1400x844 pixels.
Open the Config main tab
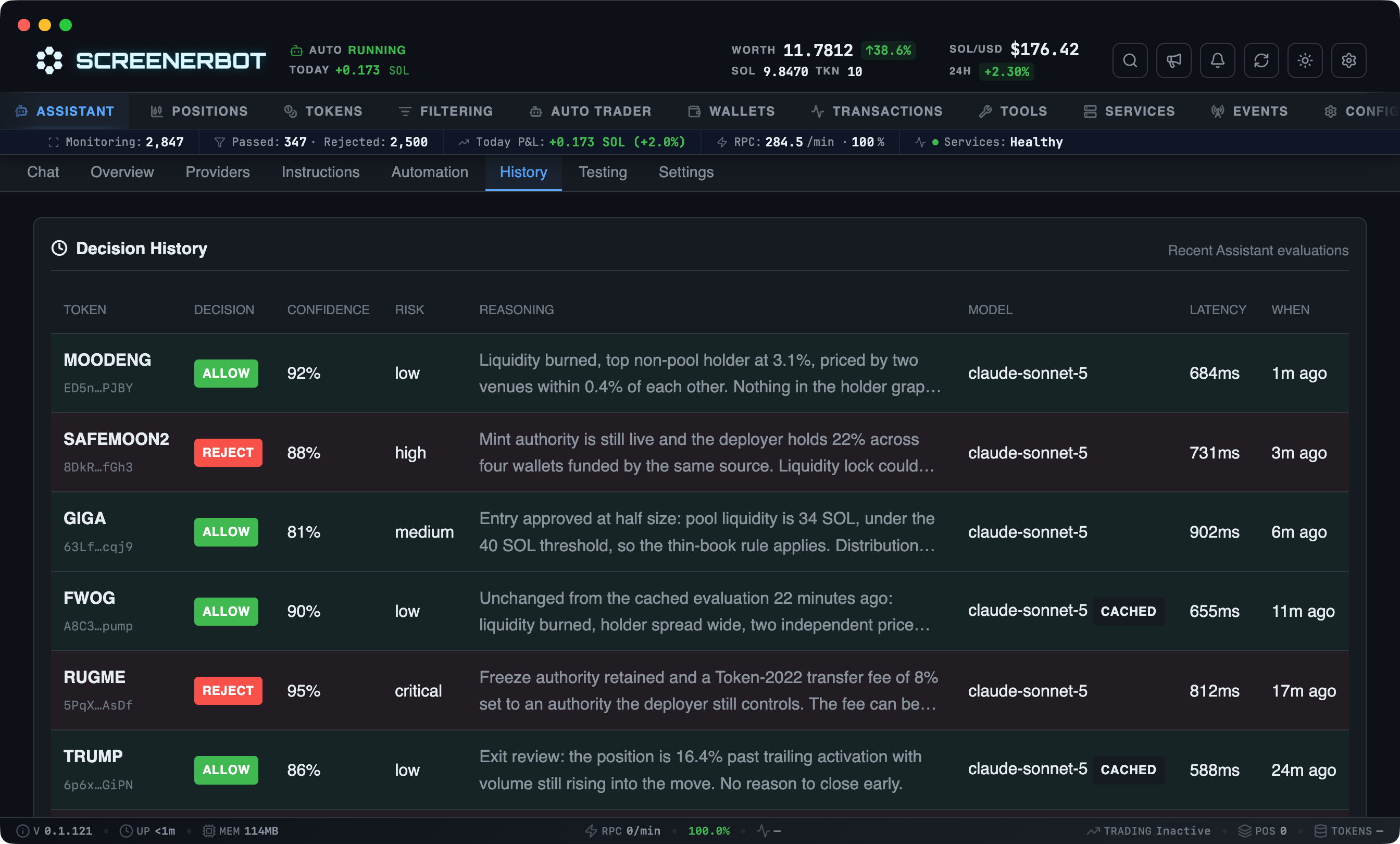1361,111
